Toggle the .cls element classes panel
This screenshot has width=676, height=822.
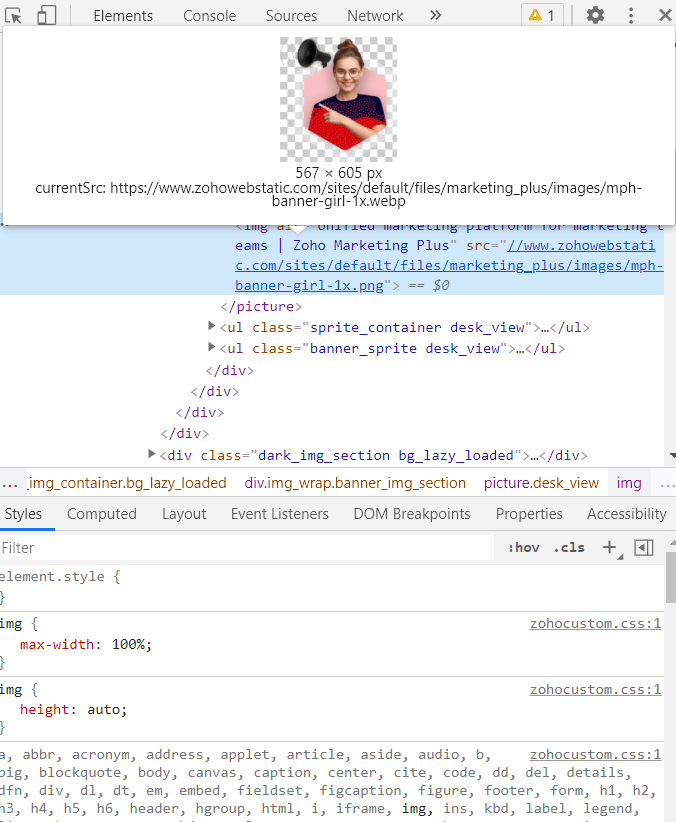click(569, 547)
